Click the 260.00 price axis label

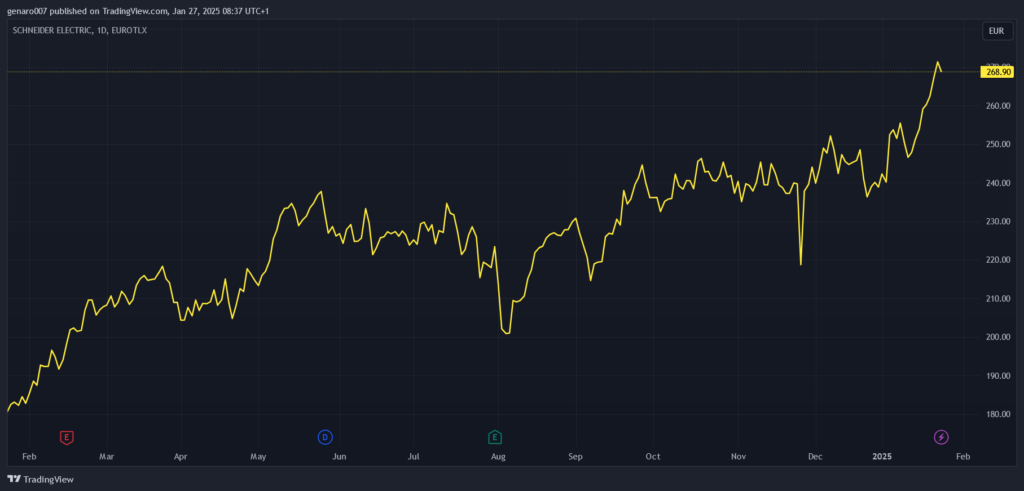(997, 106)
